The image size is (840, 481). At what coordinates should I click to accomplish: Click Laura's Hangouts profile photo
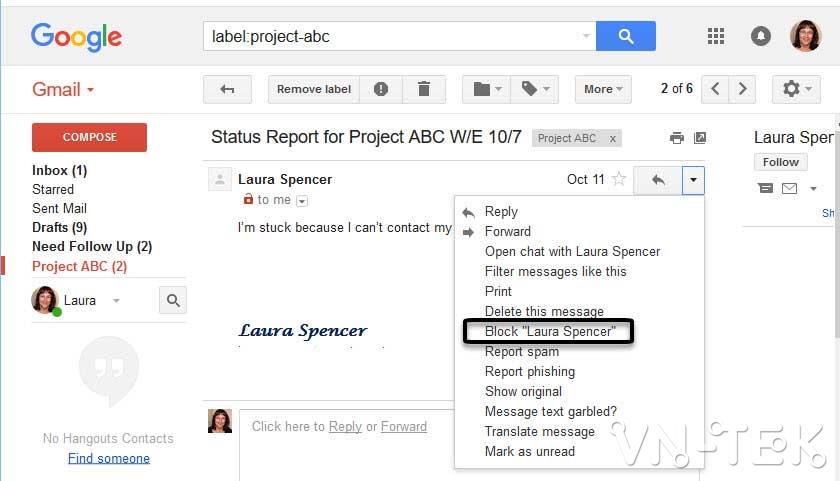[x=45, y=300]
